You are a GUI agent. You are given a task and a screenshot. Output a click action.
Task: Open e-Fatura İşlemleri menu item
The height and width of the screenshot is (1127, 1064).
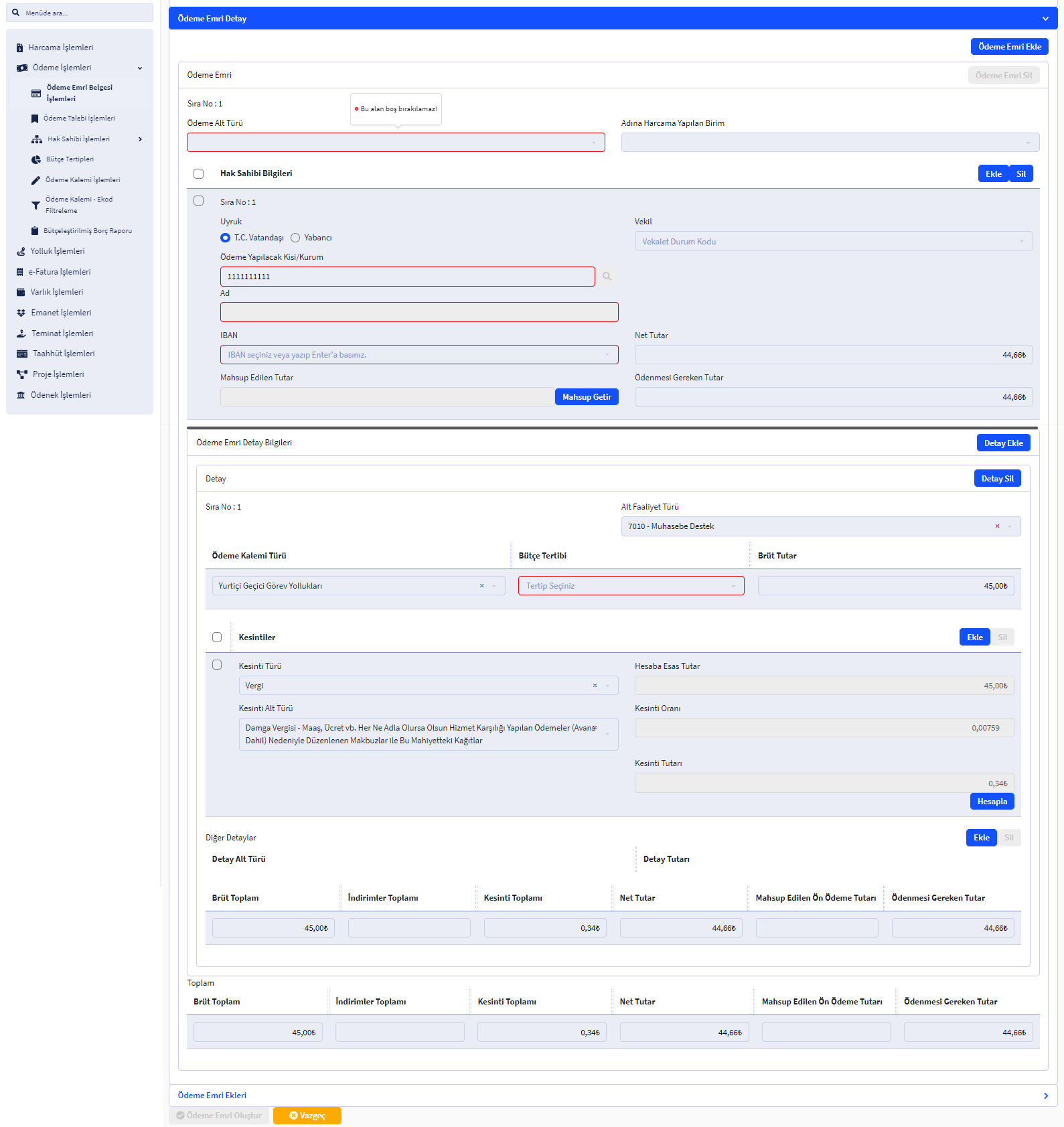pyautogui.click(x=60, y=272)
